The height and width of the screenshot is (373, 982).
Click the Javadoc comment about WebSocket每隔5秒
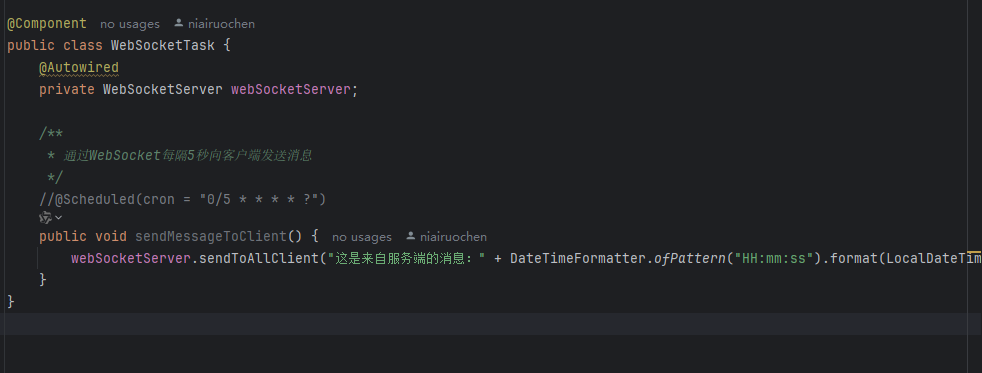point(179,155)
